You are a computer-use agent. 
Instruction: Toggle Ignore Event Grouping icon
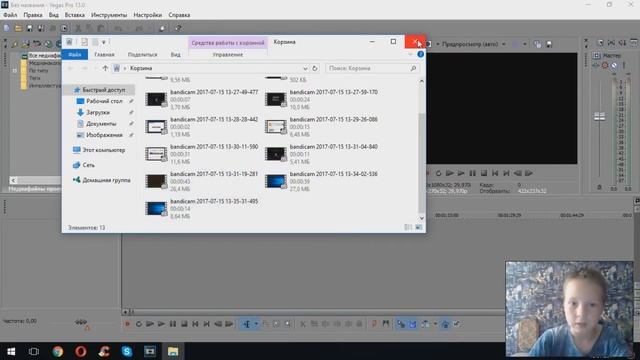456,324
